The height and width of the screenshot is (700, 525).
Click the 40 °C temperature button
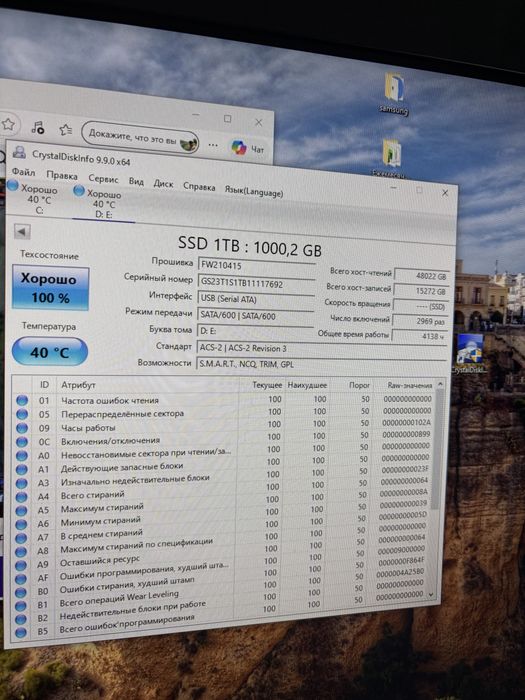50,352
